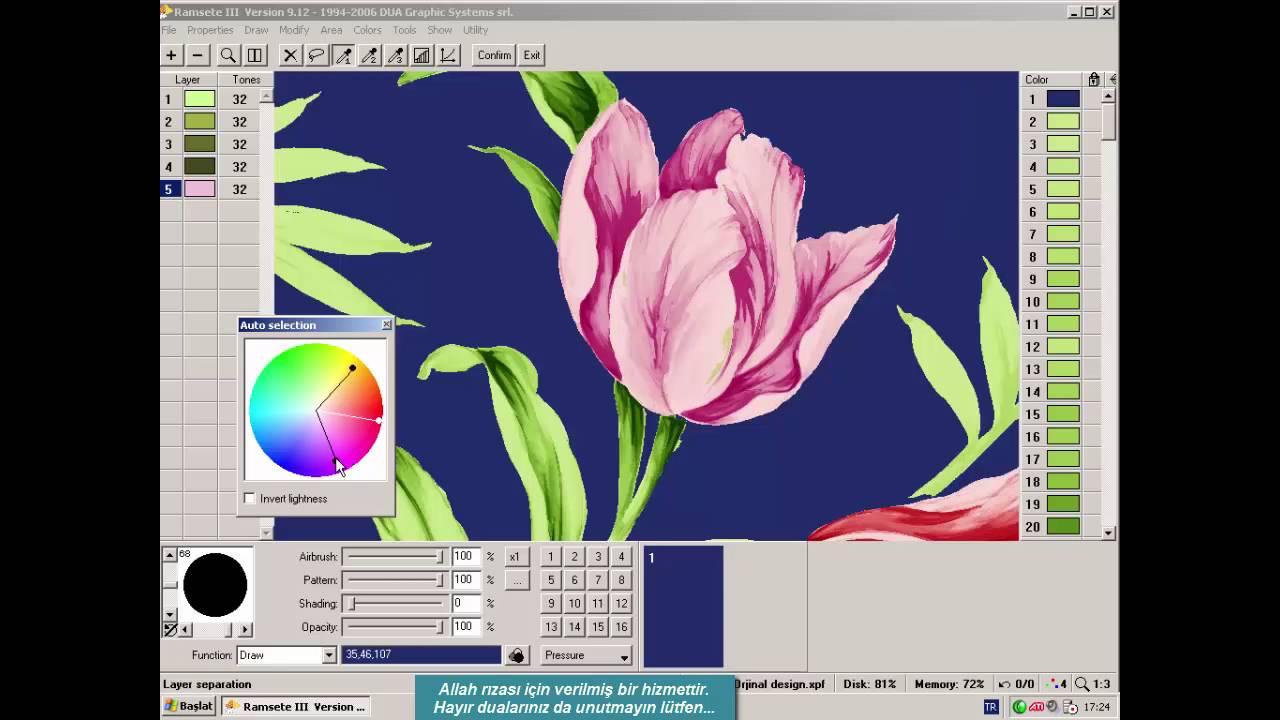Image resolution: width=1280 pixels, height=720 pixels.
Task: Click the Opacity slider
Action: (x=395, y=627)
